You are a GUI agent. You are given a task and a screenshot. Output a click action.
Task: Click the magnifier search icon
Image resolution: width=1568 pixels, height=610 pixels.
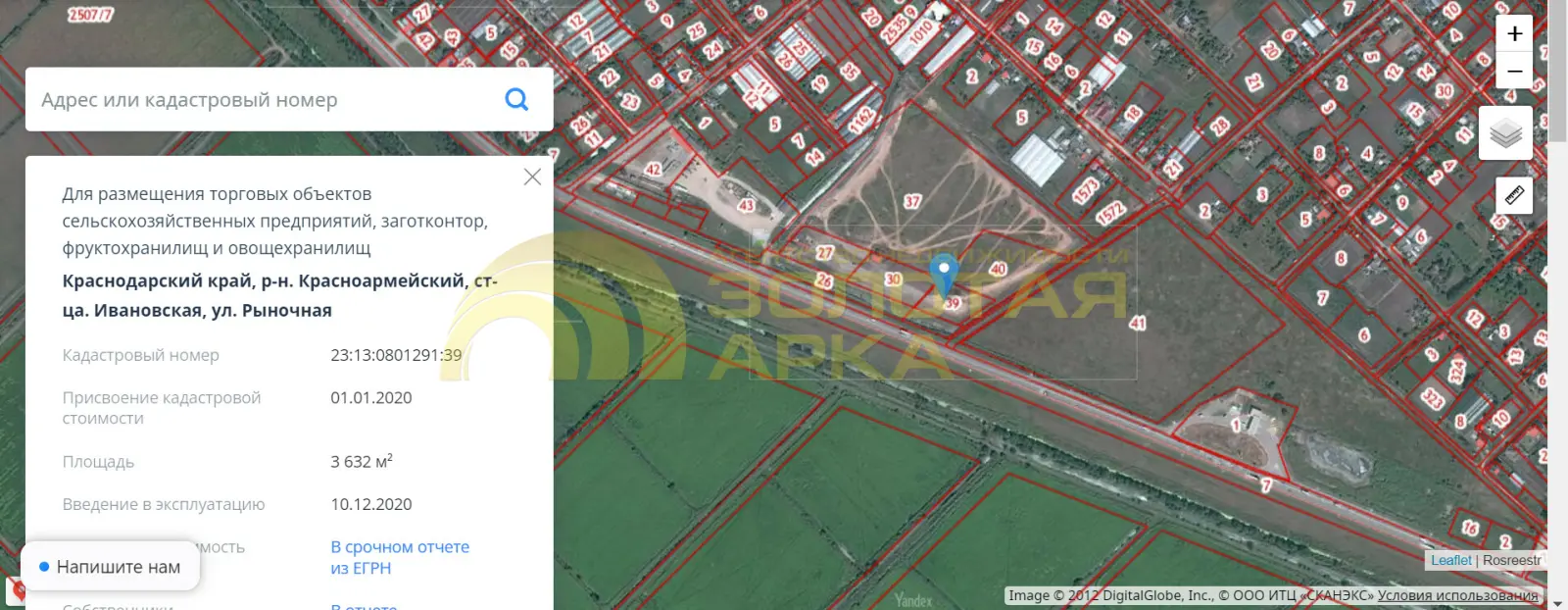516,99
